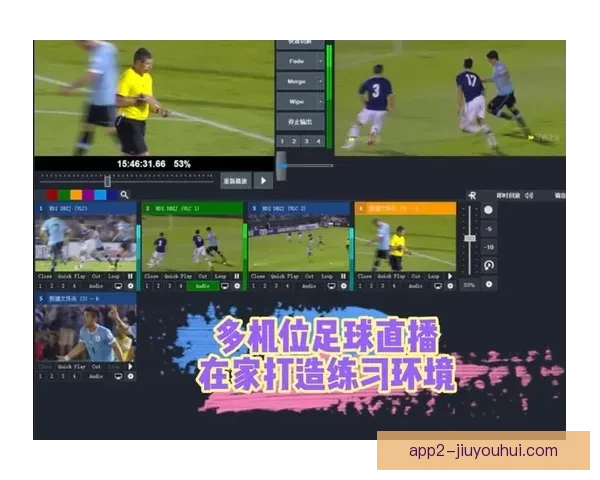Expand the Fade transition dropdown arrow
Image resolution: width=600 pixels, height=480 pixels.
320,60
